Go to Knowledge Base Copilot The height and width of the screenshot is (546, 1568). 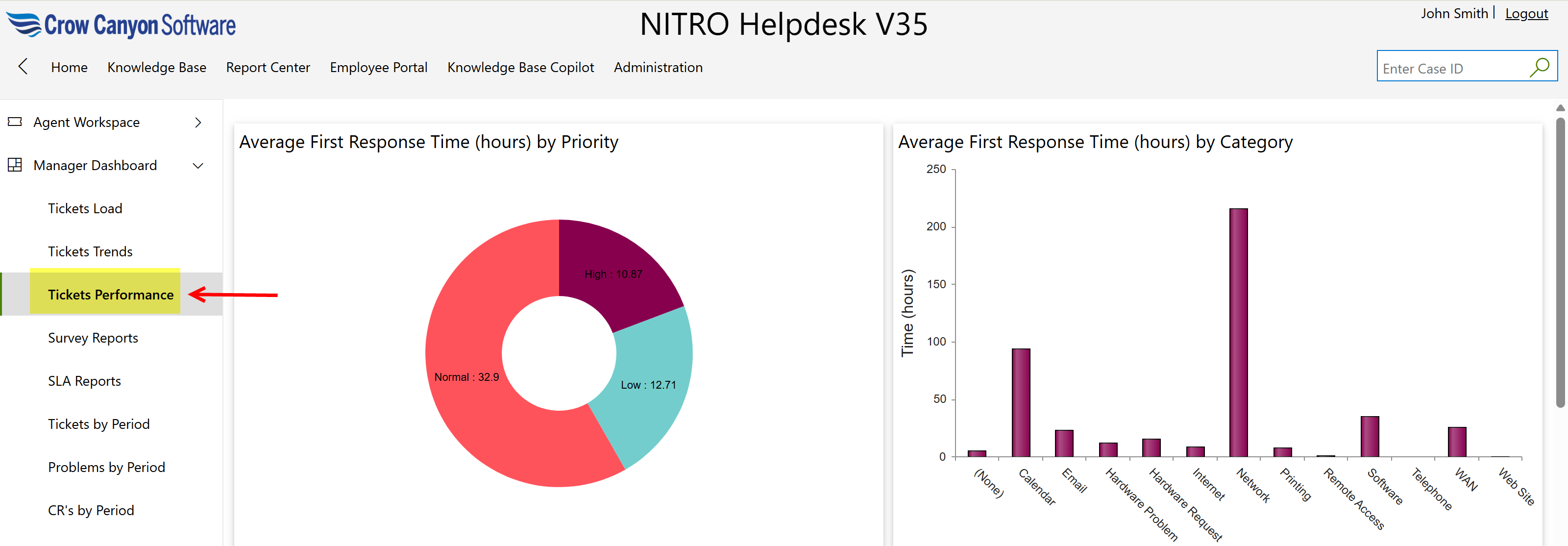click(520, 68)
